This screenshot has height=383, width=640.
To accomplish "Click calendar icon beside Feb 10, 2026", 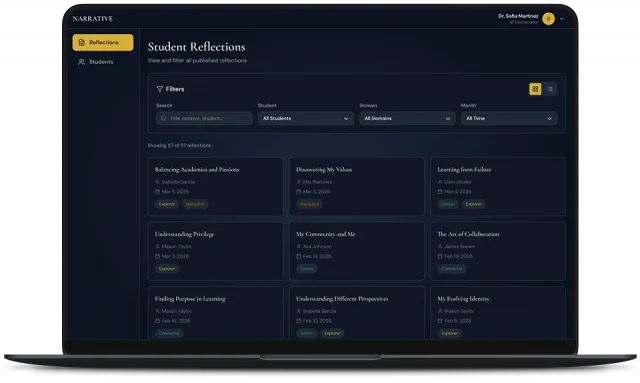I will tap(298, 321).
